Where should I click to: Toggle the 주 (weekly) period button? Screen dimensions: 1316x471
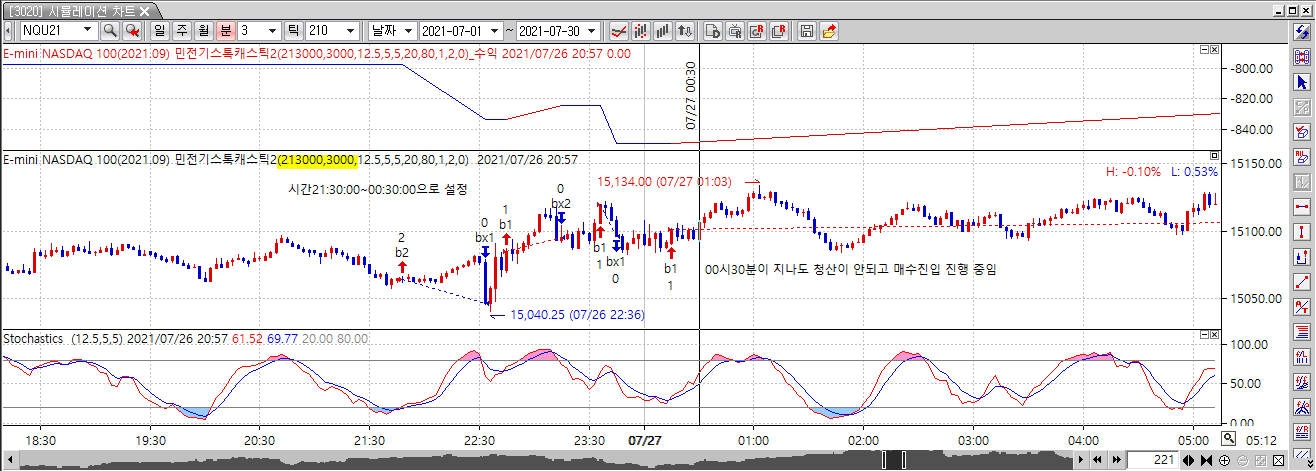[x=181, y=31]
